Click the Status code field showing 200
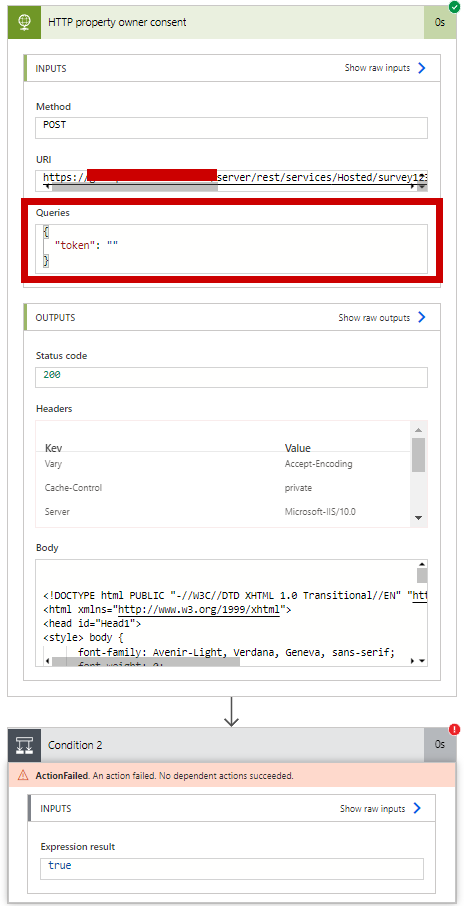 pyautogui.click(x=231, y=377)
